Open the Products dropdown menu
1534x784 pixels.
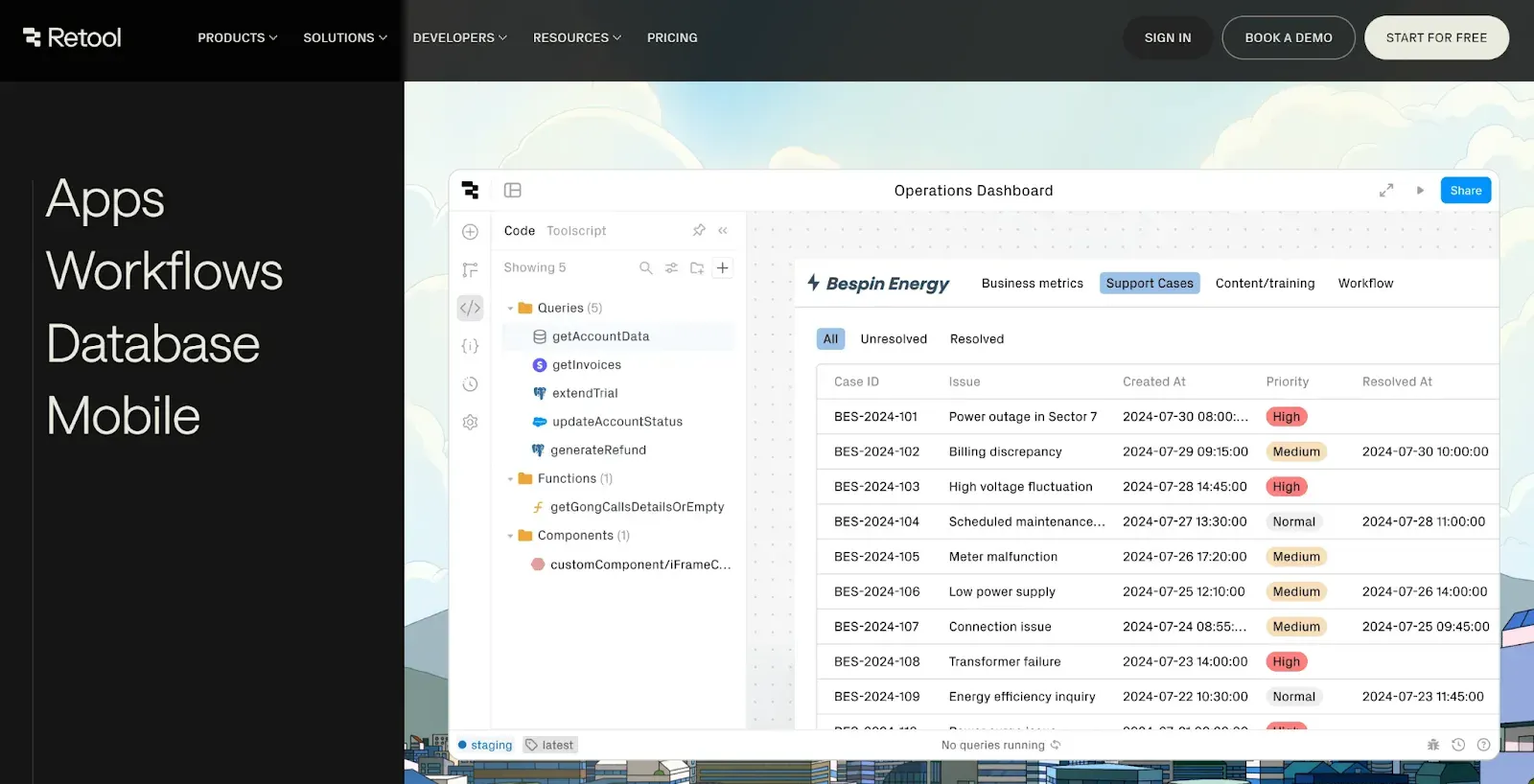pyautogui.click(x=238, y=38)
